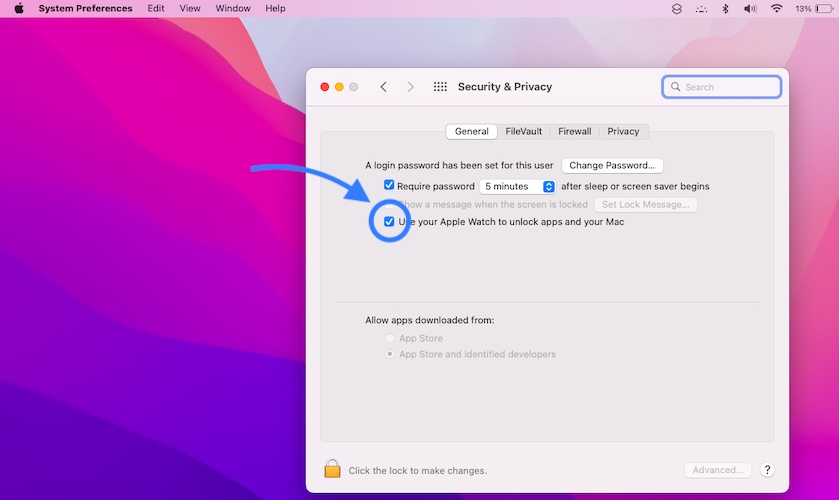Image resolution: width=839 pixels, height=500 pixels.
Task: Switch to the Firewall tab
Action: (x=575, y=131)
